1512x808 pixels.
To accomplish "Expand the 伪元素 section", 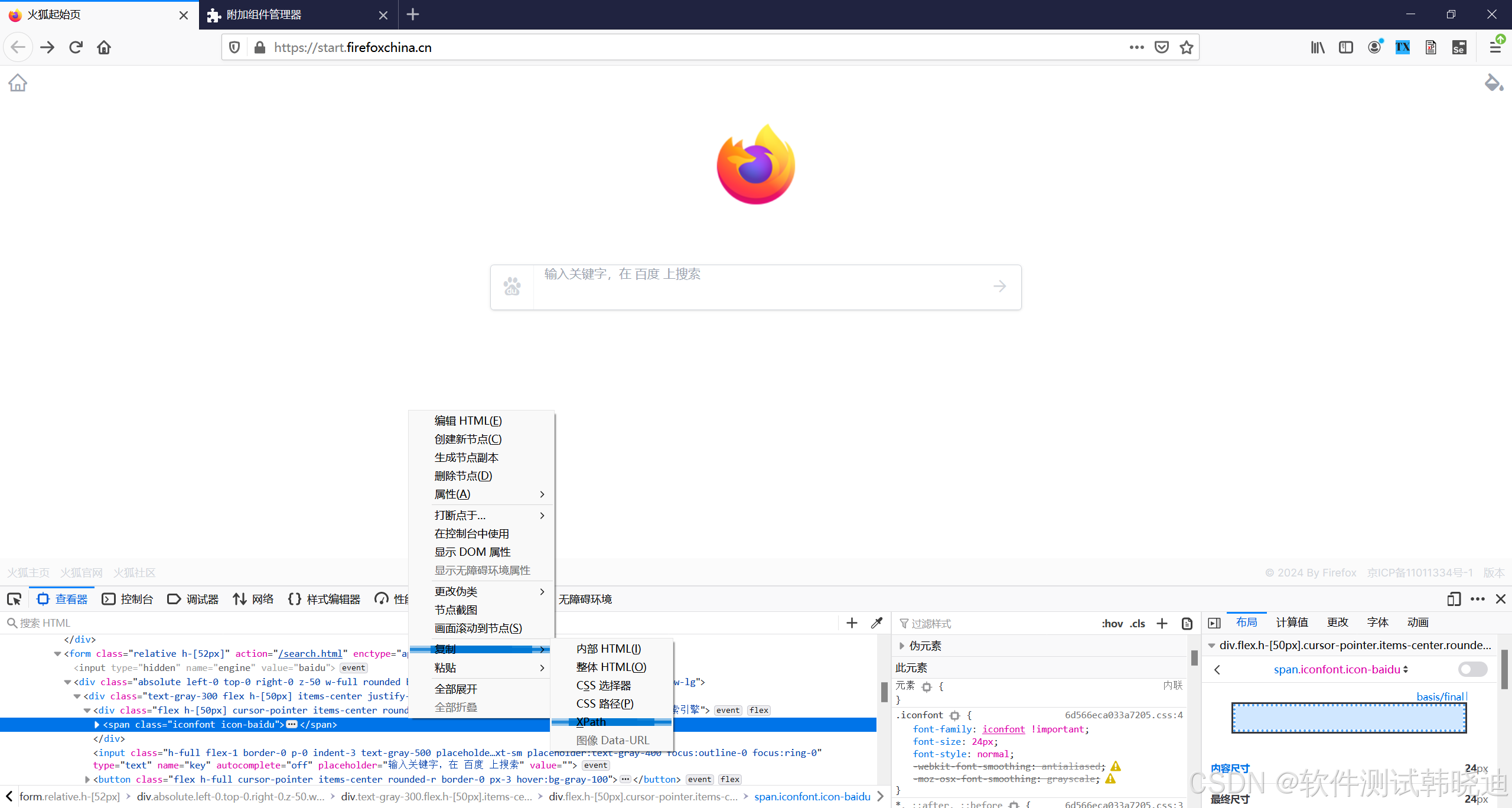I will point(902,646).
